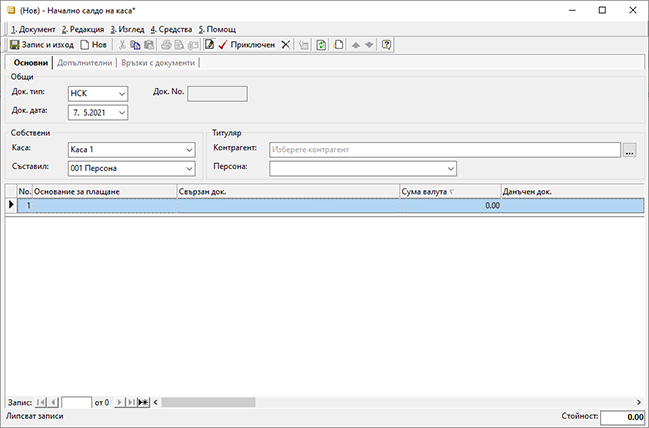
Task: Click the copy icon in the toolbar
Action: (x=135, y=45)
